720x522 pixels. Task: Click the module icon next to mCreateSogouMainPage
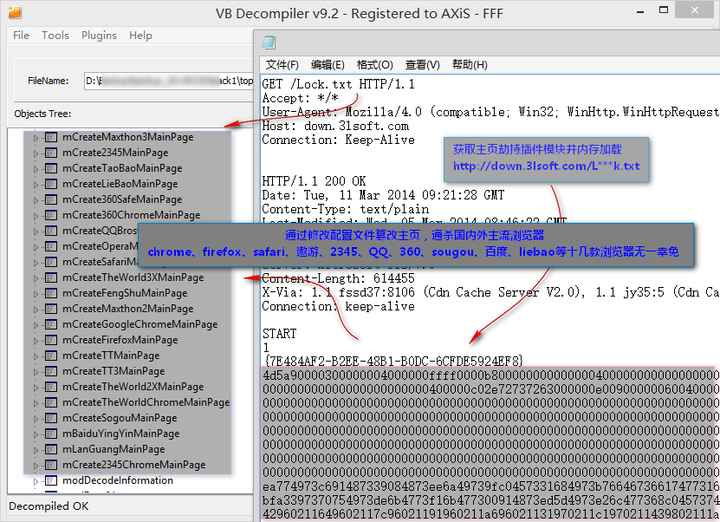point(51,418)
